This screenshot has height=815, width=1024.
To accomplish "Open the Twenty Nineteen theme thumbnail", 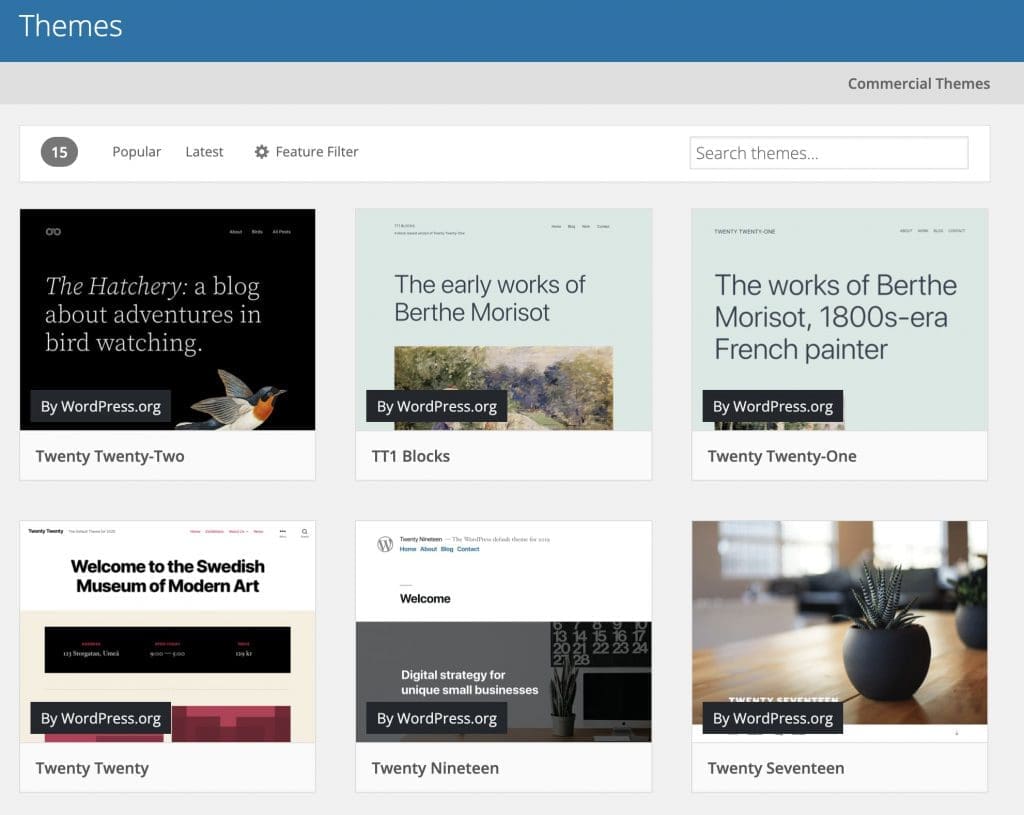I will click(504, 631).
